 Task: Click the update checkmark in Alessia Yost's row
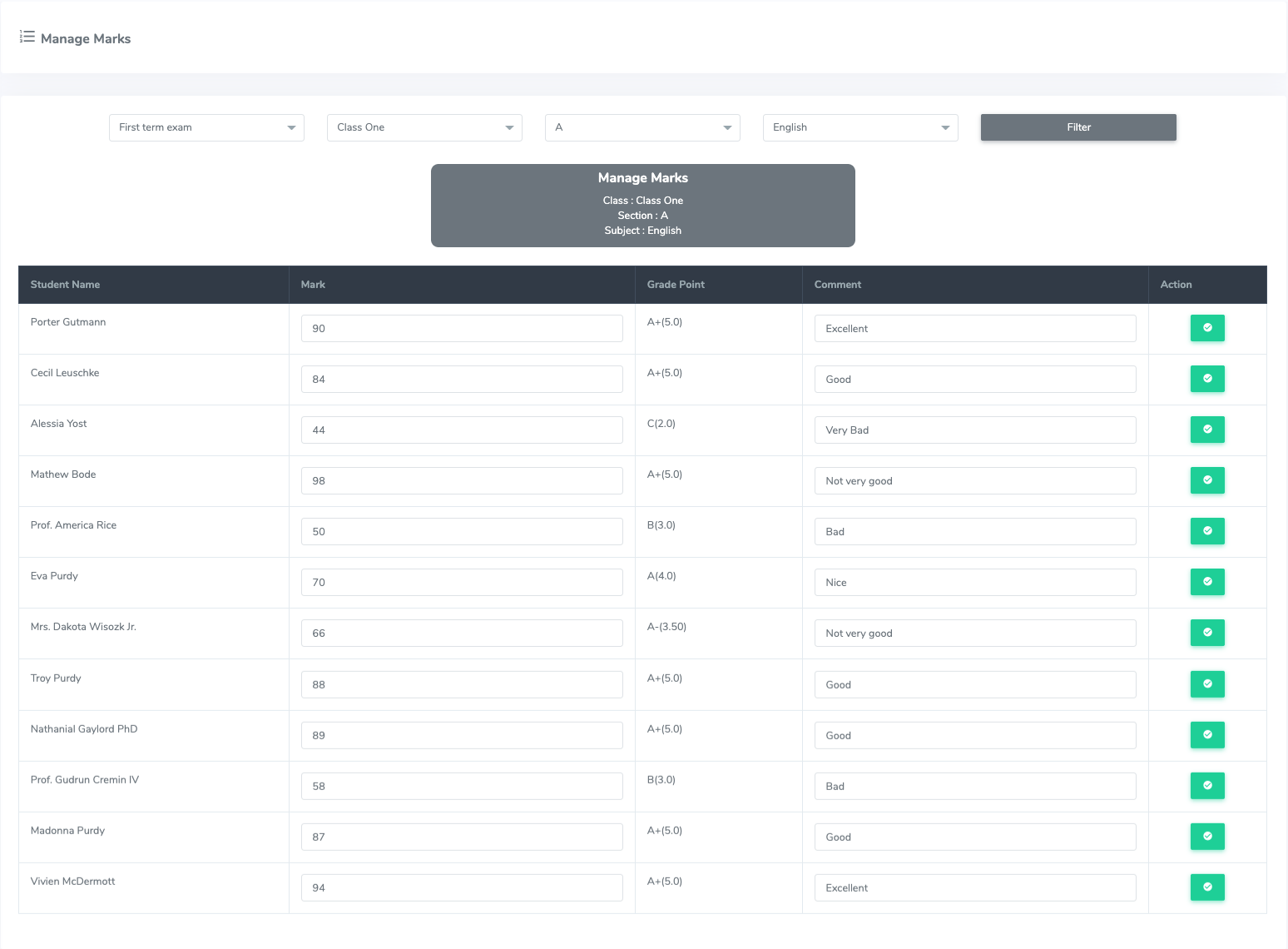point(1207,430)
